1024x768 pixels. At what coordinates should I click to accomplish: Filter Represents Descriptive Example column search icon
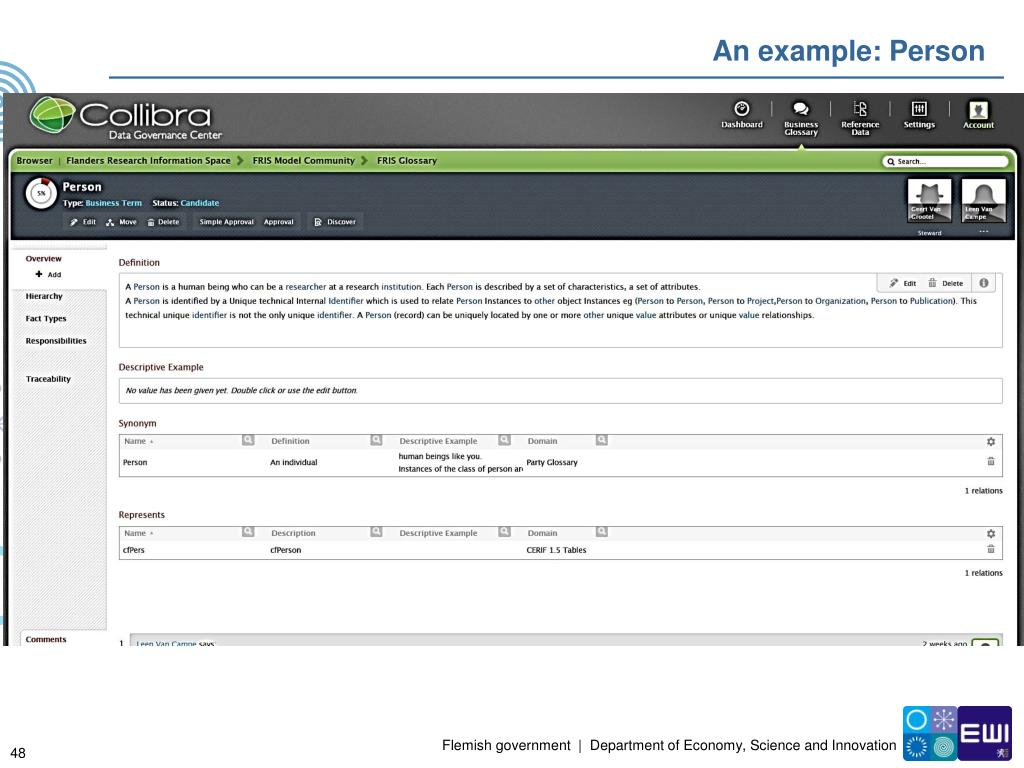(x=504, y=532)
